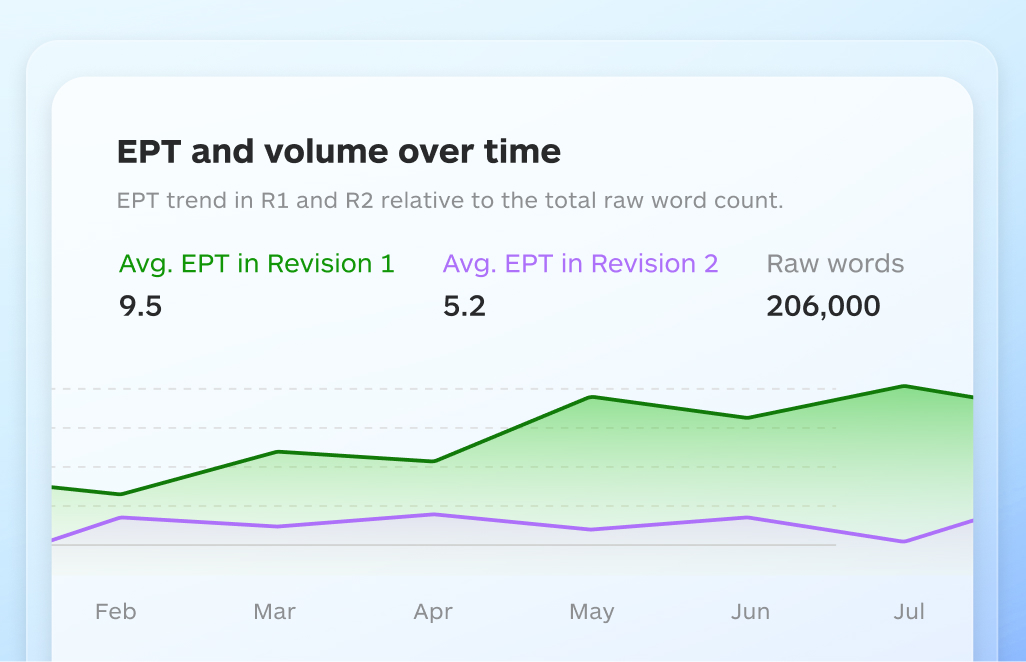This screenshot has height=662, width=1026.
Task: Select the chart subtitle about EPT trend
Action: click(450, 200)
